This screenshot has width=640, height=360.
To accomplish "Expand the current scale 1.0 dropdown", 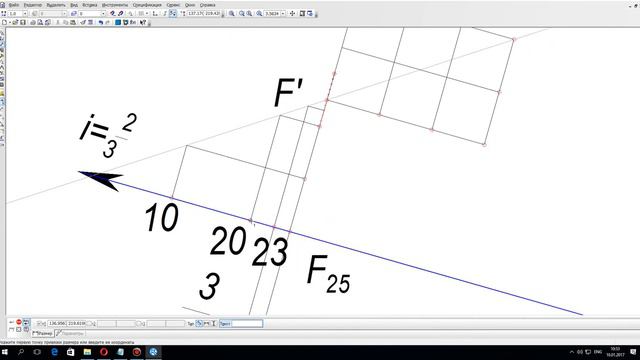I will click(x=25, y=13).
